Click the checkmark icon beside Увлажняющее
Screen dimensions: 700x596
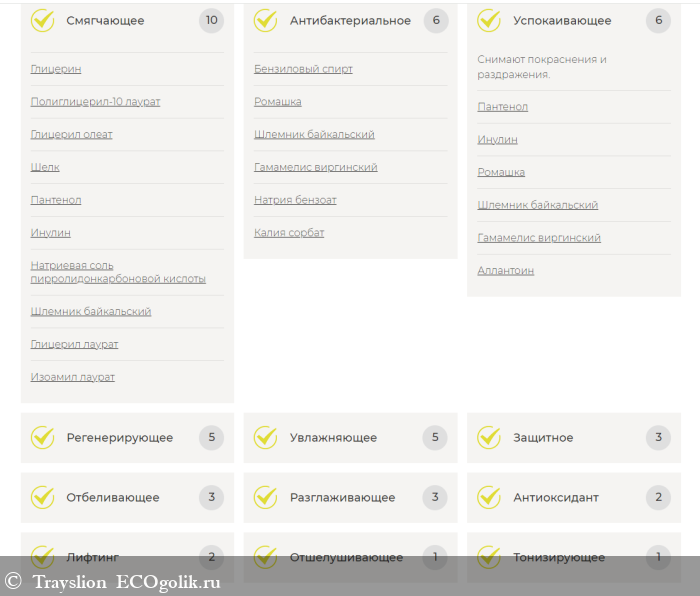[266, 438]
